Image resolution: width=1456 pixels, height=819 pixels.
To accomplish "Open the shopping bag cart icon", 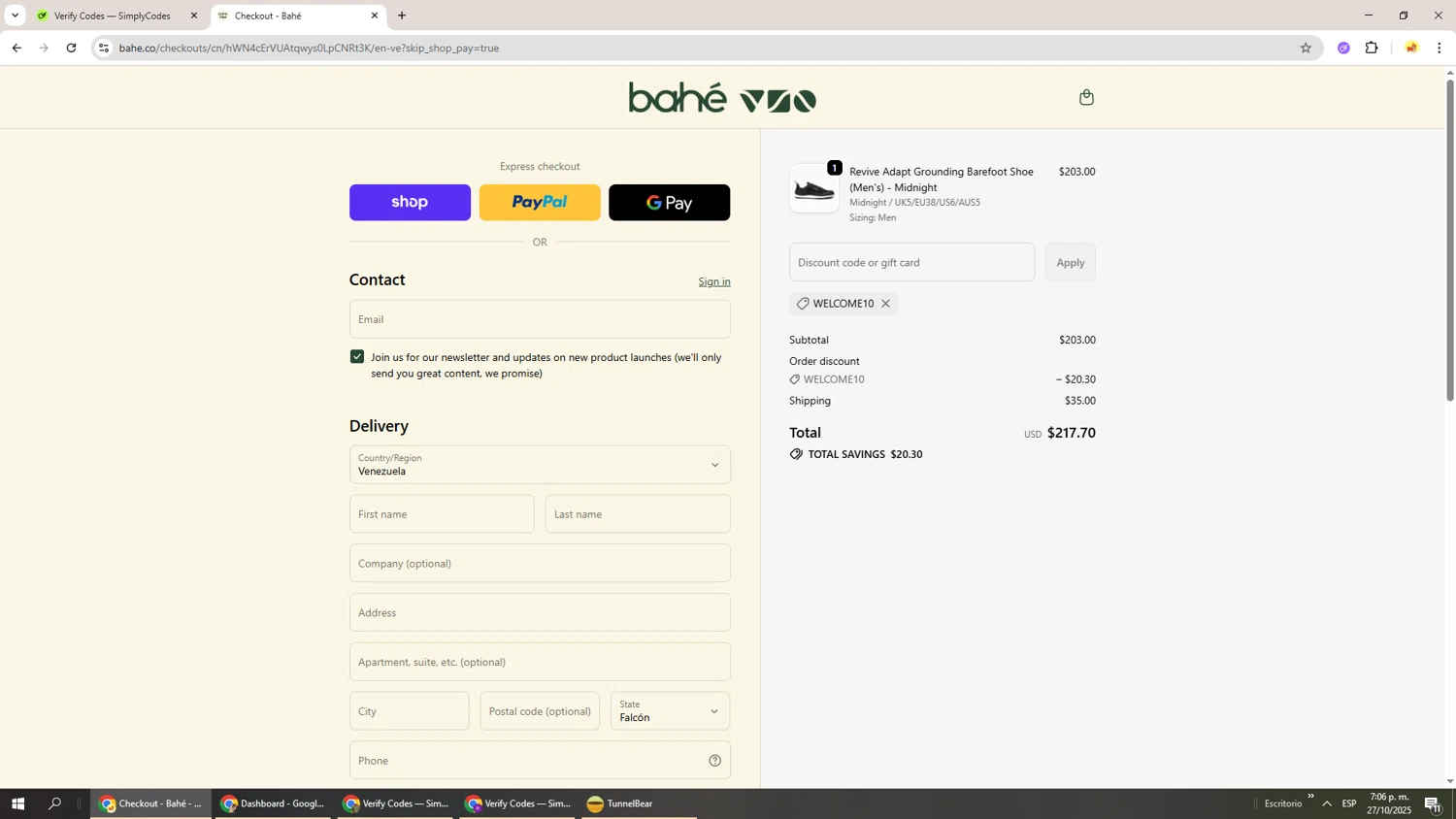I will 1086,97.
